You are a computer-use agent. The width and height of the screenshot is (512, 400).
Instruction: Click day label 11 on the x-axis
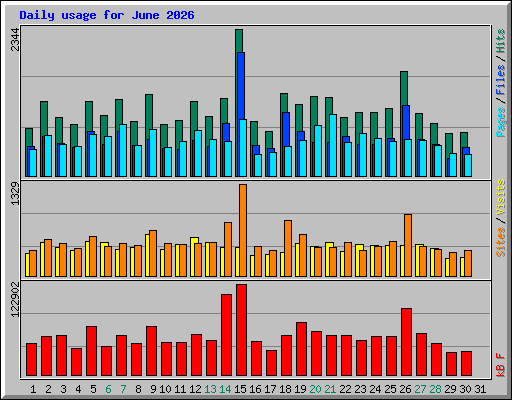[x=180, y=389]
